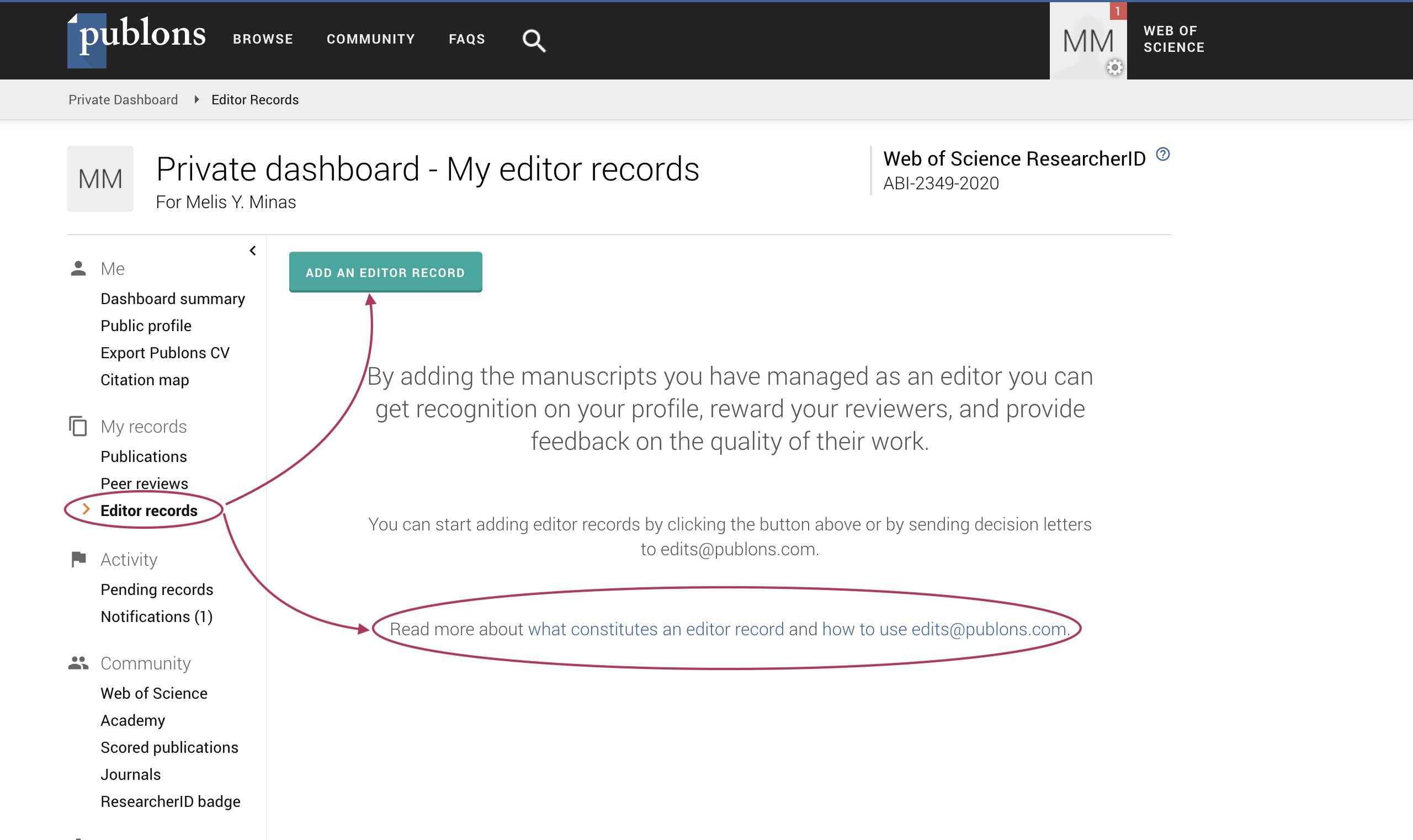
Task: Open Scored publications
Action: coord(169,748)
